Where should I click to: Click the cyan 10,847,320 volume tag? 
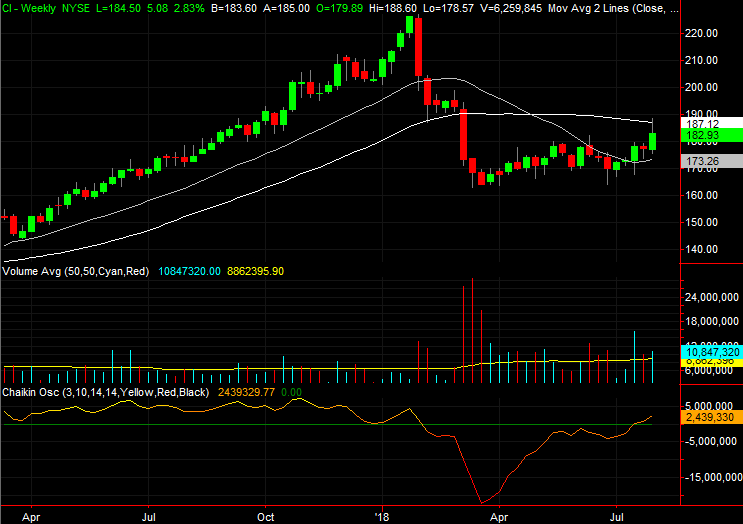[712, 352]
